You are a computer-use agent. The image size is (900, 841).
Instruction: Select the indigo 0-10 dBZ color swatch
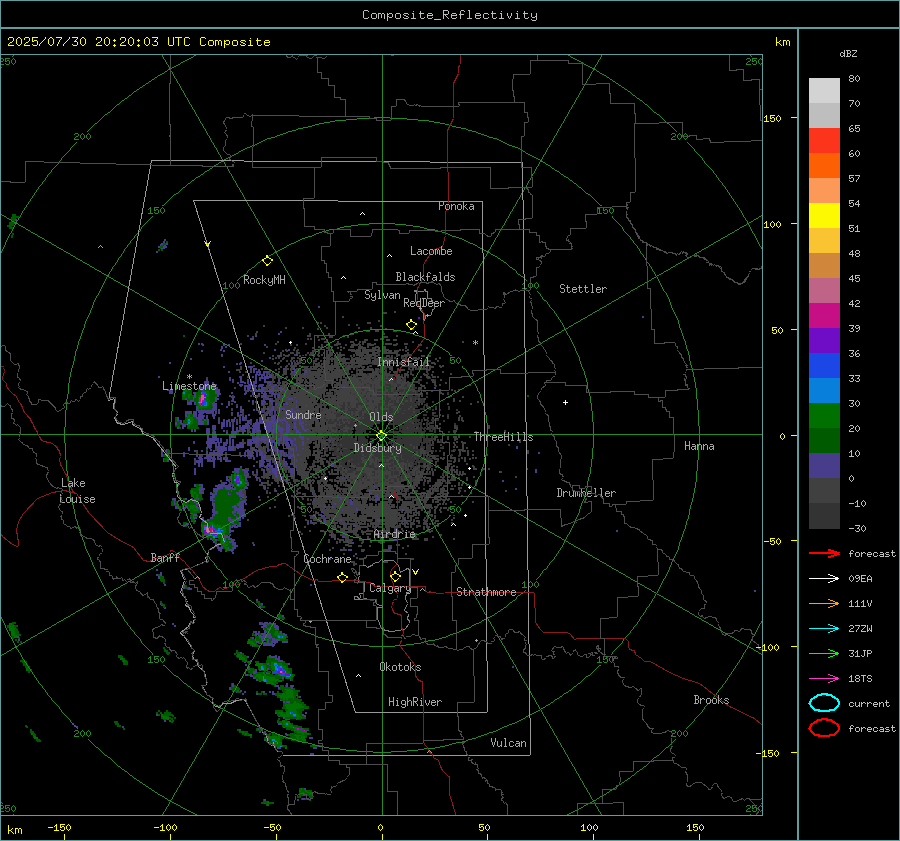tap(824, 466)
